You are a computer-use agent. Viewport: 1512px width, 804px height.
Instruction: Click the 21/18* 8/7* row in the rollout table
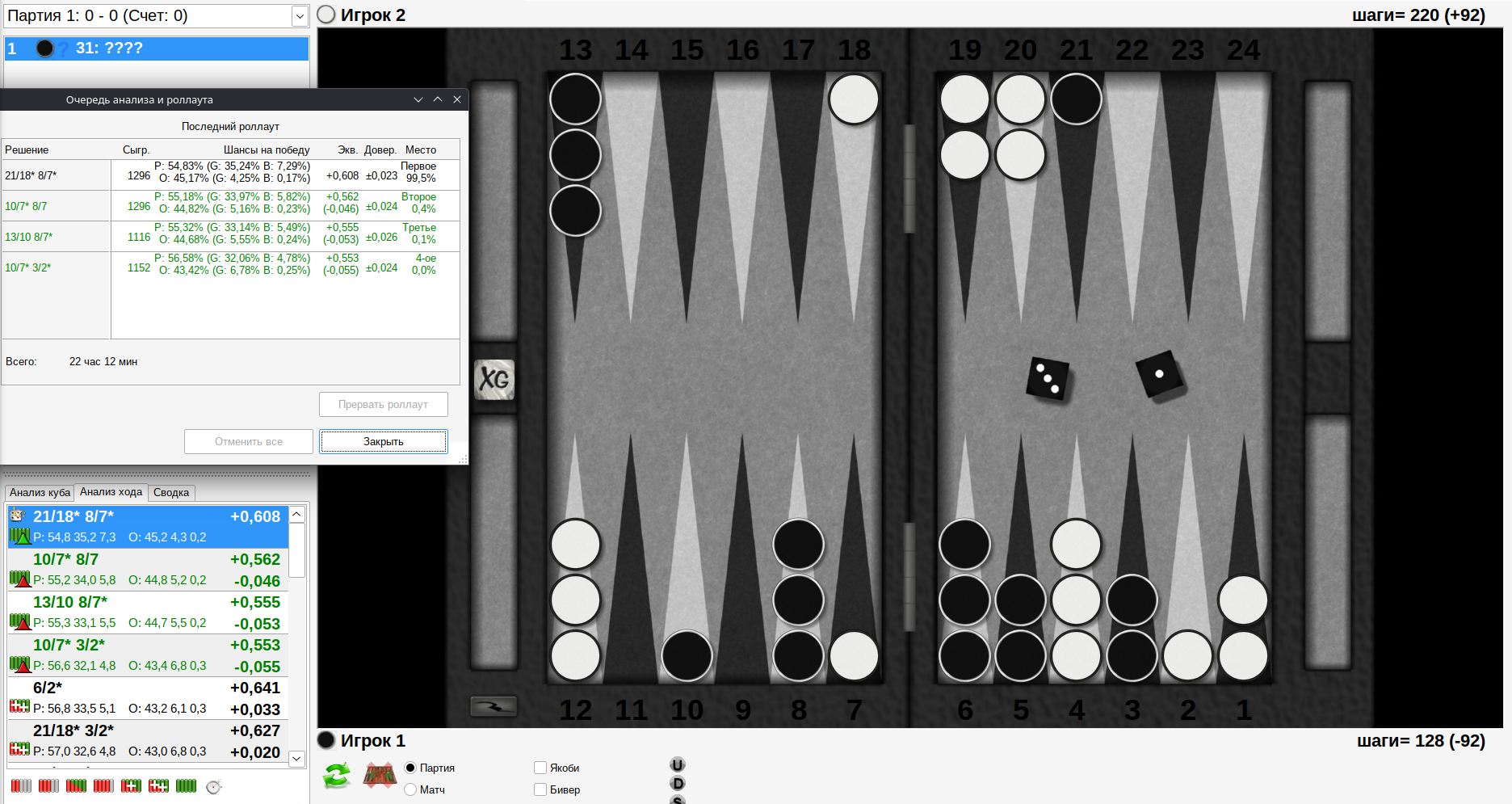coord(231,175)
